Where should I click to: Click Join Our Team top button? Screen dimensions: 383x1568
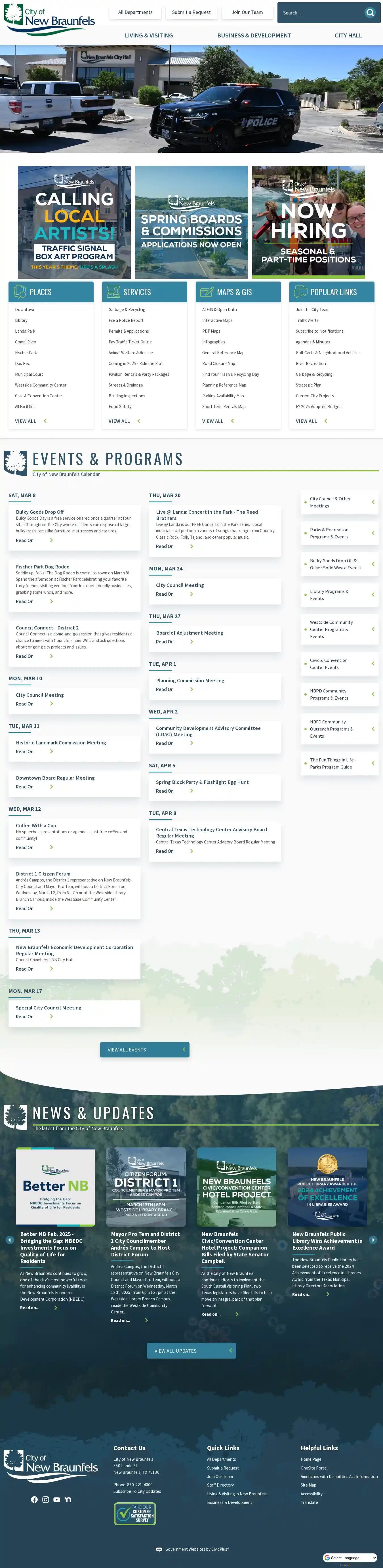pyautogui.click(x=247, y=12)
